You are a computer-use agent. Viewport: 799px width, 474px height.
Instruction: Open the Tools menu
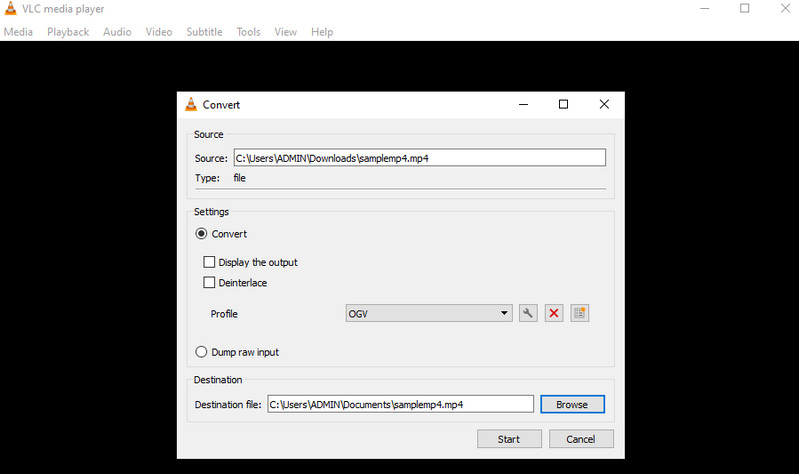coord(249,32)
